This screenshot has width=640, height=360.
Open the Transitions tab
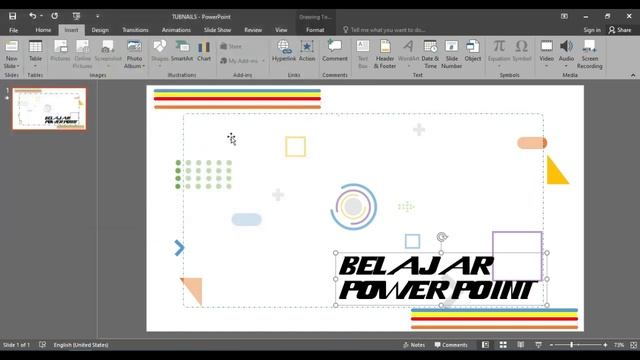pyautogui.click(x=135, y=30)
